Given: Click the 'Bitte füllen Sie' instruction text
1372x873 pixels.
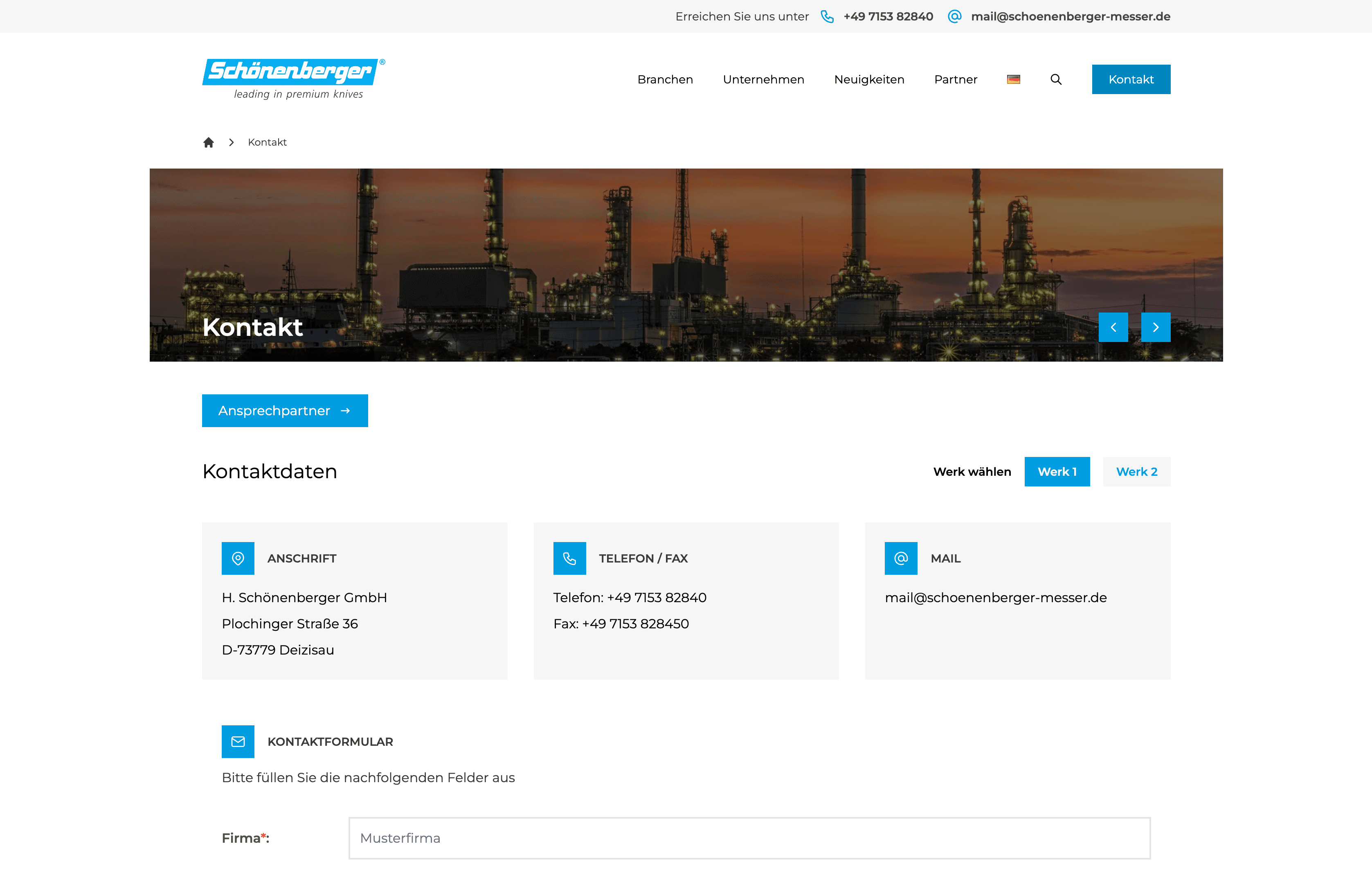Looking at the screenshot, I should [368, 777].
